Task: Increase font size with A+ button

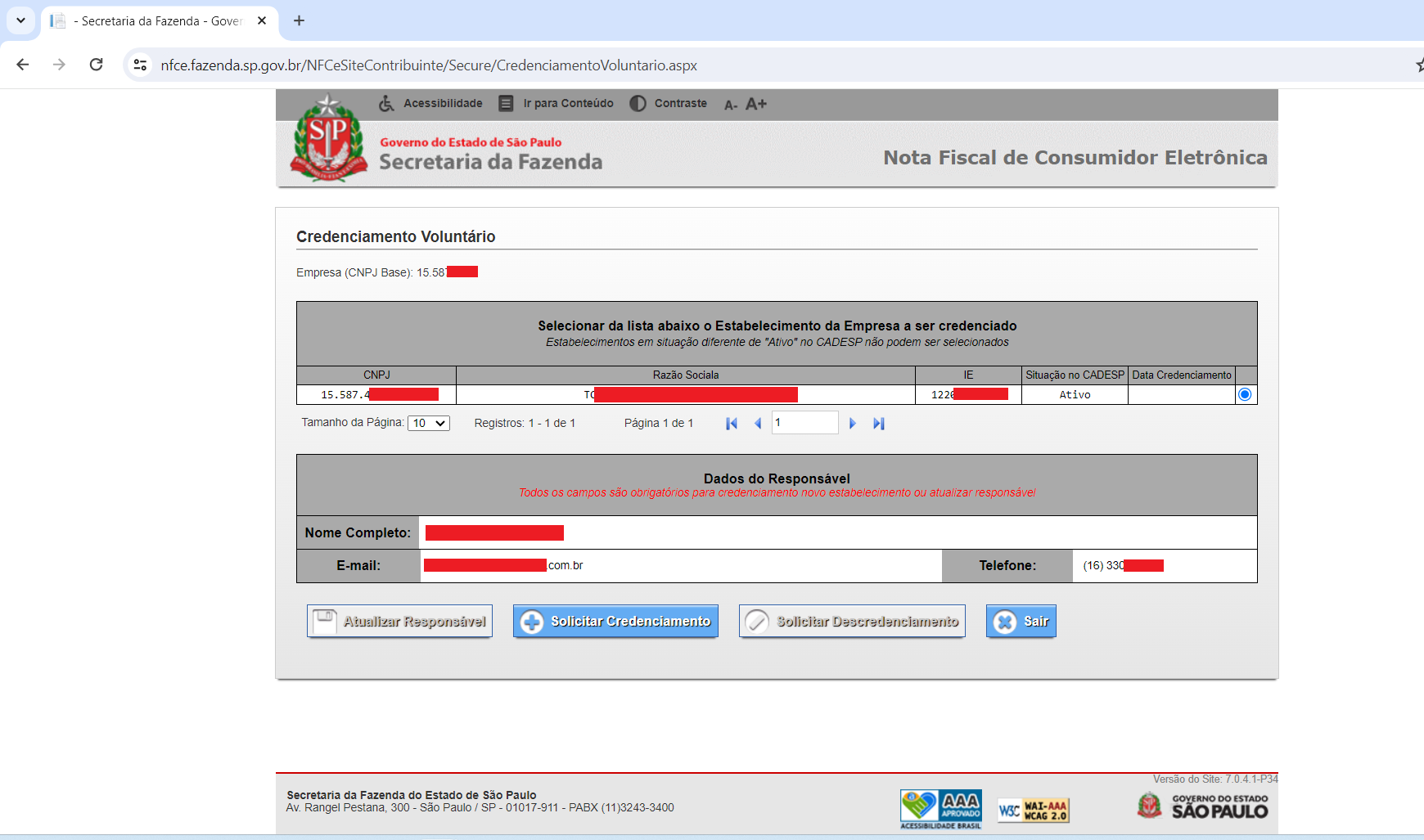Action: pos(756,104)
